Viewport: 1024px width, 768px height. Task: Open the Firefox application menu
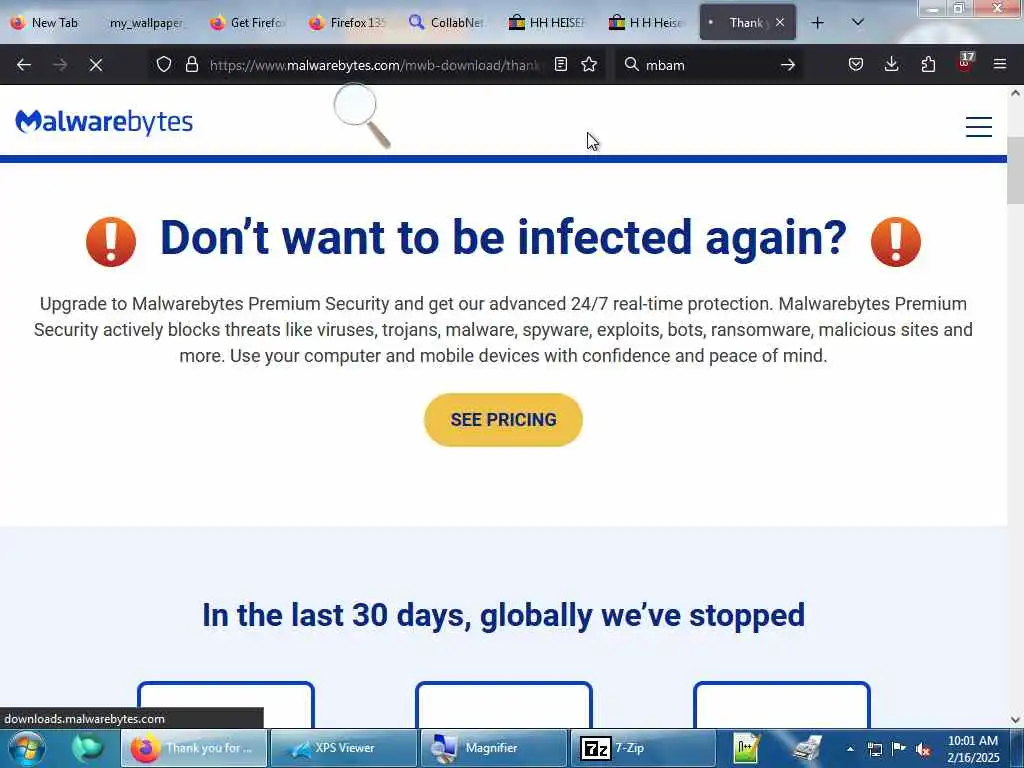point(1000,65)
